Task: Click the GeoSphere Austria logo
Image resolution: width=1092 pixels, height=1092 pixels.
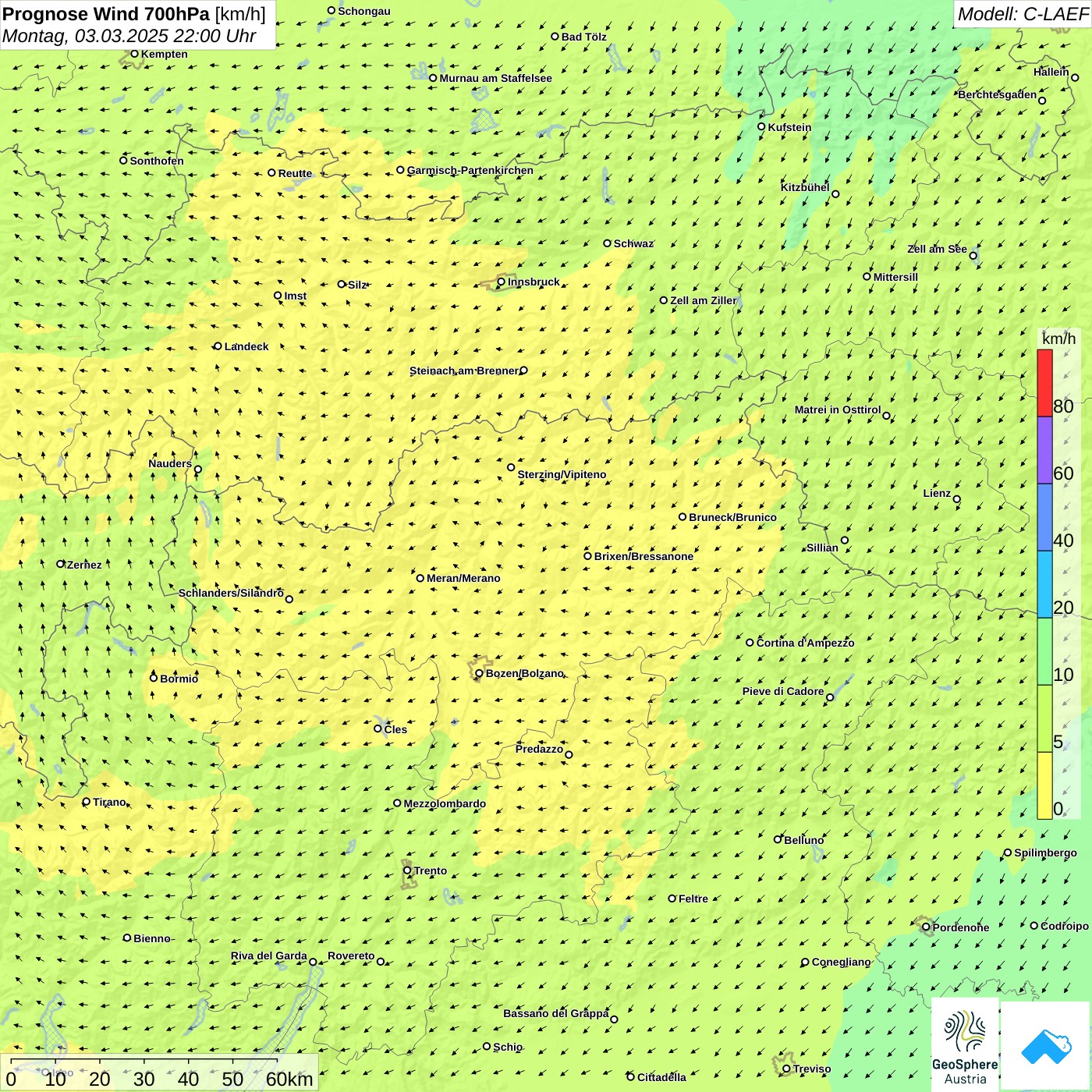Action: pos(965,1044)
